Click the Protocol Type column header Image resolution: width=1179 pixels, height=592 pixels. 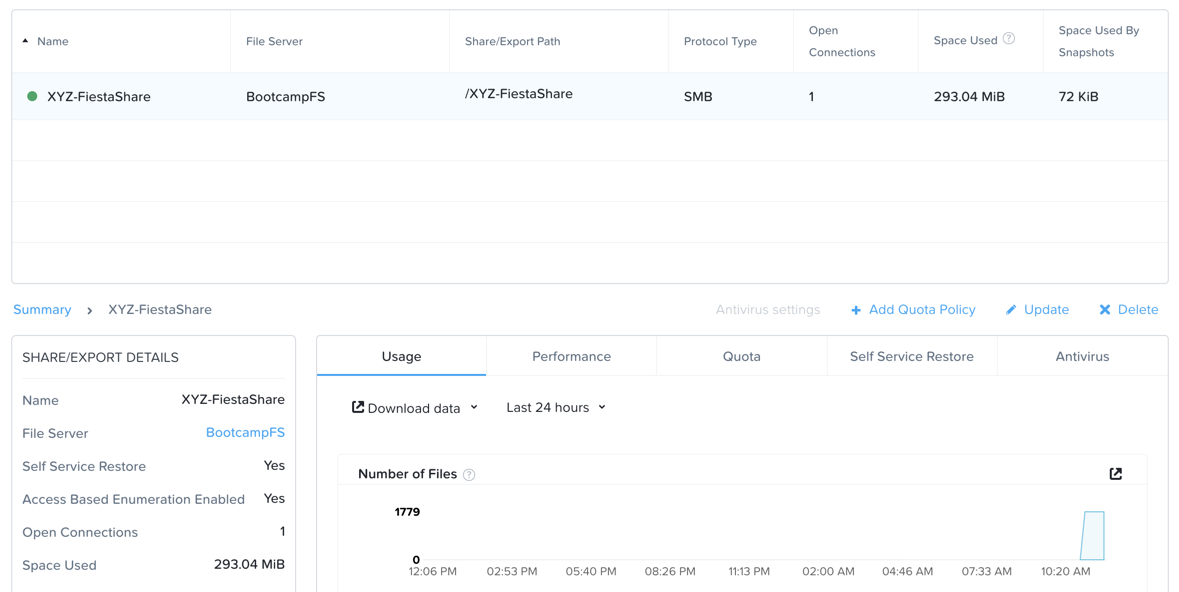[x=720, y=41]
